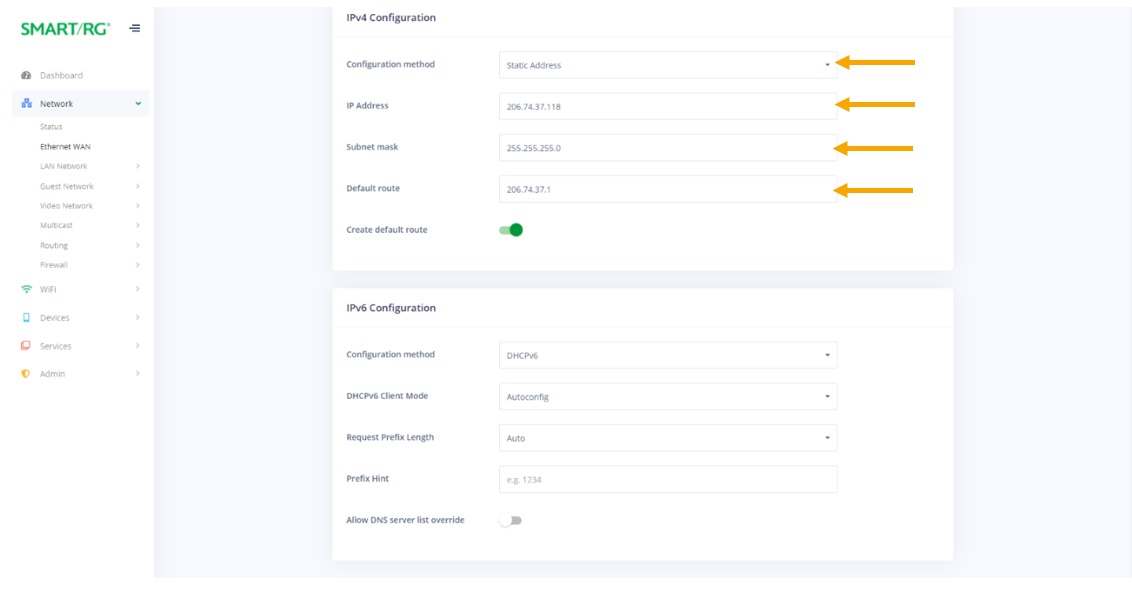This screenshot has height=589, width=1132.
Task: Expand the LAN Network submenu arrow
Action: (x=138, y=166)
